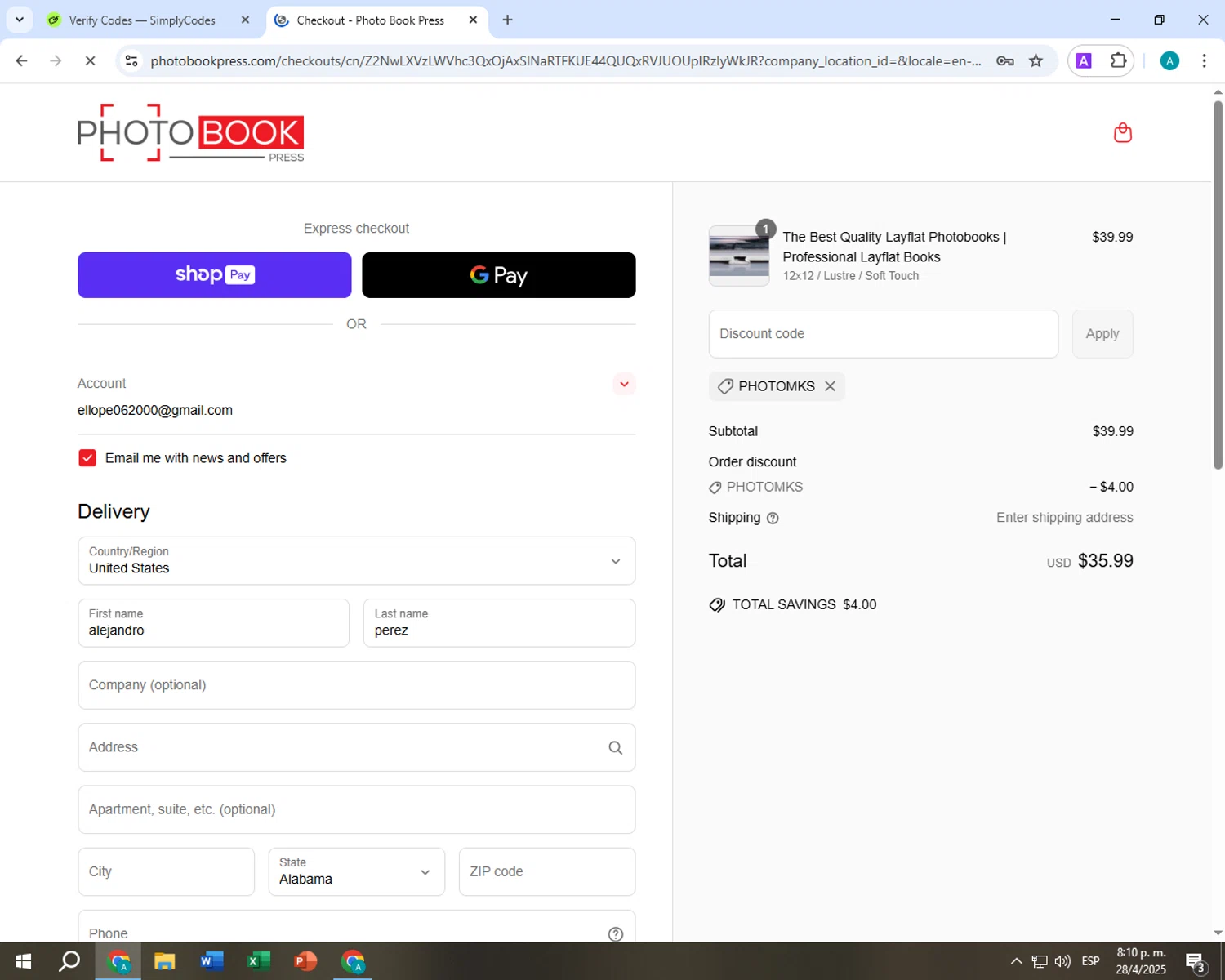Open the purple A extension icon
Image resolution: width=1225 pixels, height=980 pixels.
click(1084, 60)
